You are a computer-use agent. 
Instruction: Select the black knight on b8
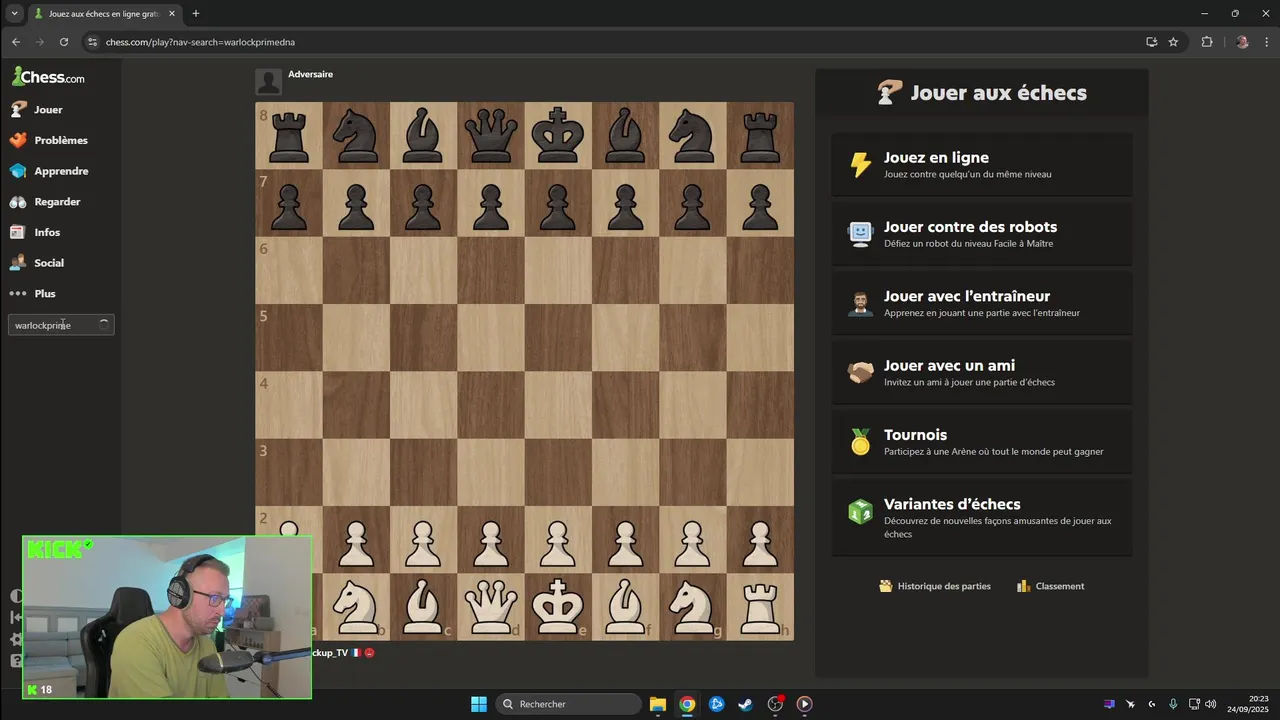click(356, 135)
